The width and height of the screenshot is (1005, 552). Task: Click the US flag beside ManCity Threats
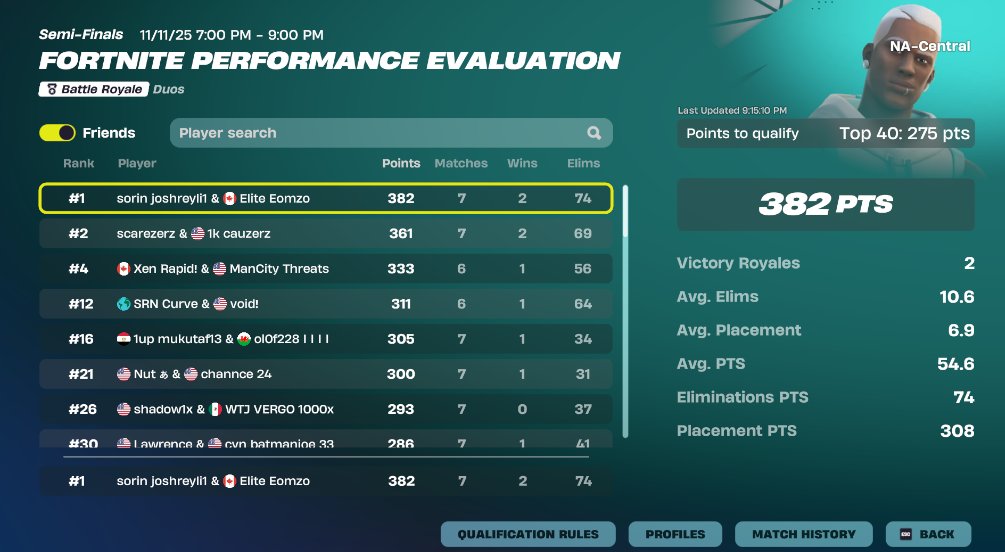pyautogui.click(x=219, y=269)
